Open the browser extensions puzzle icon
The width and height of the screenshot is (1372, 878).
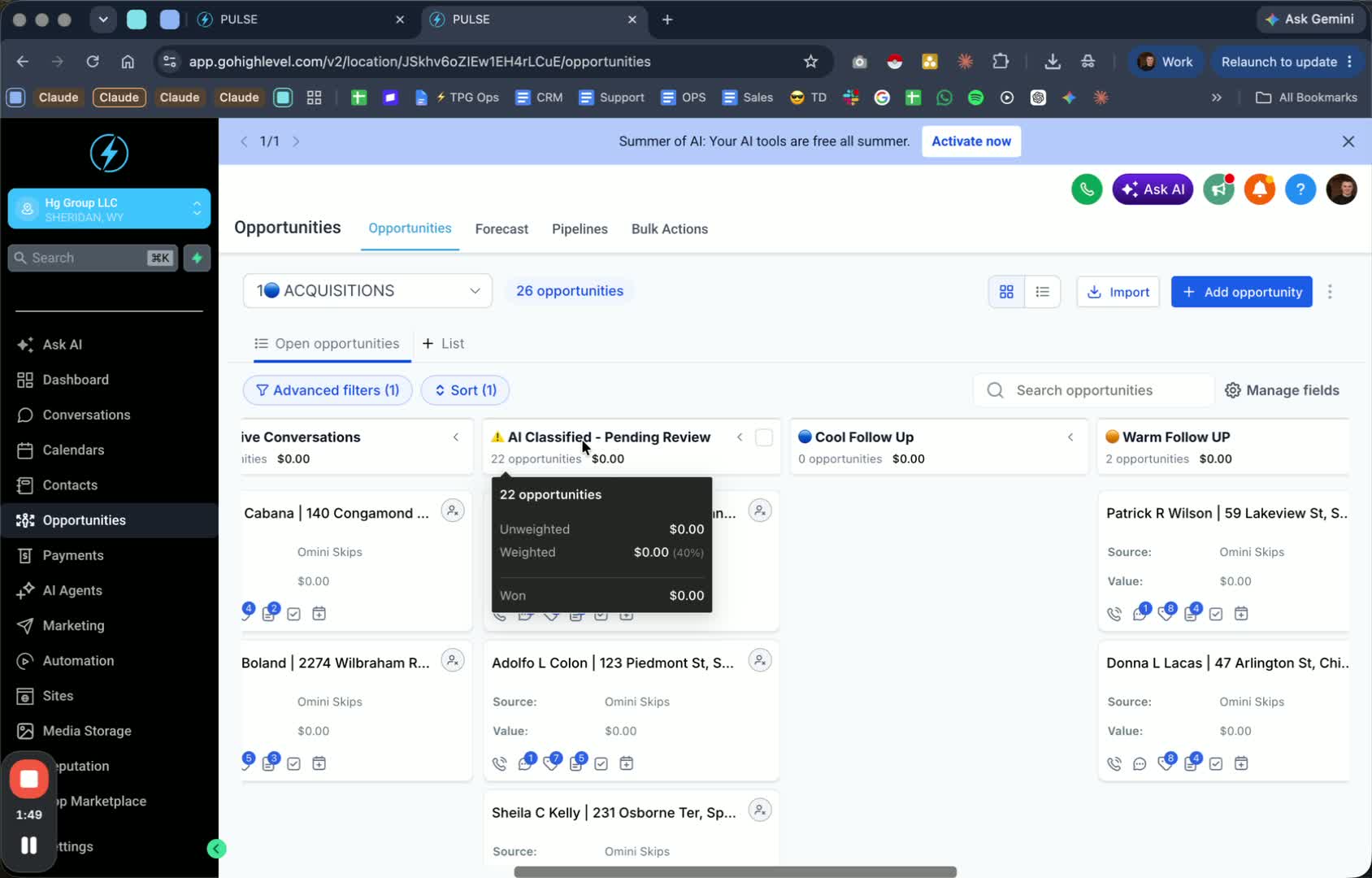point(1001,62)
